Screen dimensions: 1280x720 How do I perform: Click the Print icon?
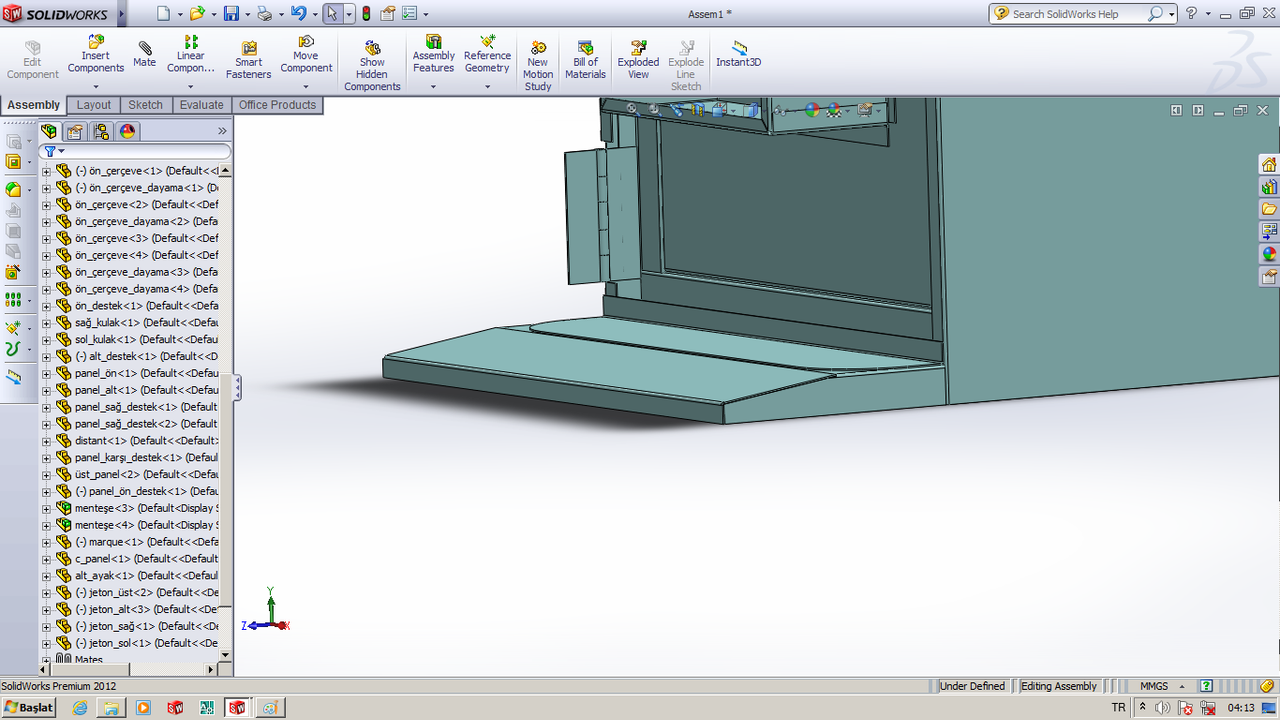[x=264, y=14]
